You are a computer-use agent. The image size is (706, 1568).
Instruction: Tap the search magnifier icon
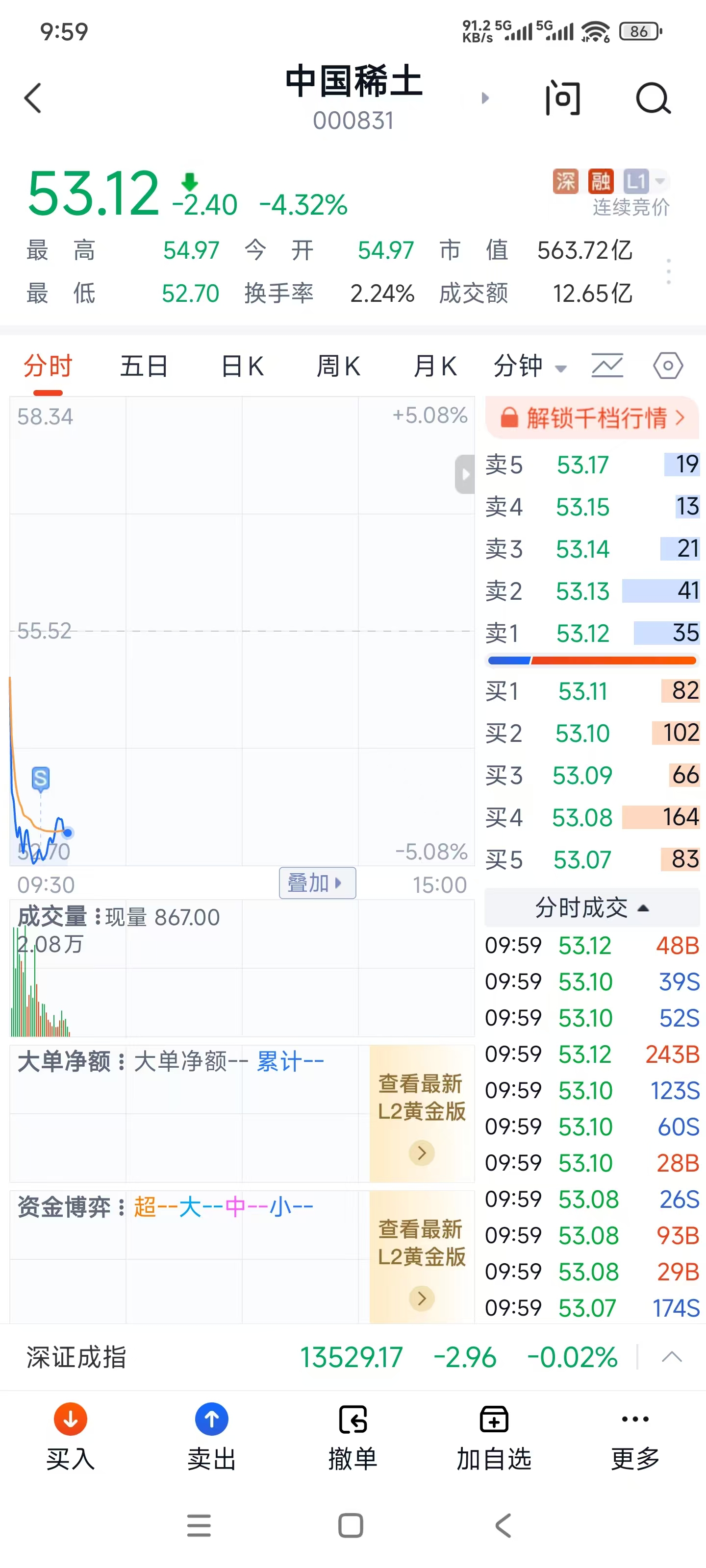653,98
